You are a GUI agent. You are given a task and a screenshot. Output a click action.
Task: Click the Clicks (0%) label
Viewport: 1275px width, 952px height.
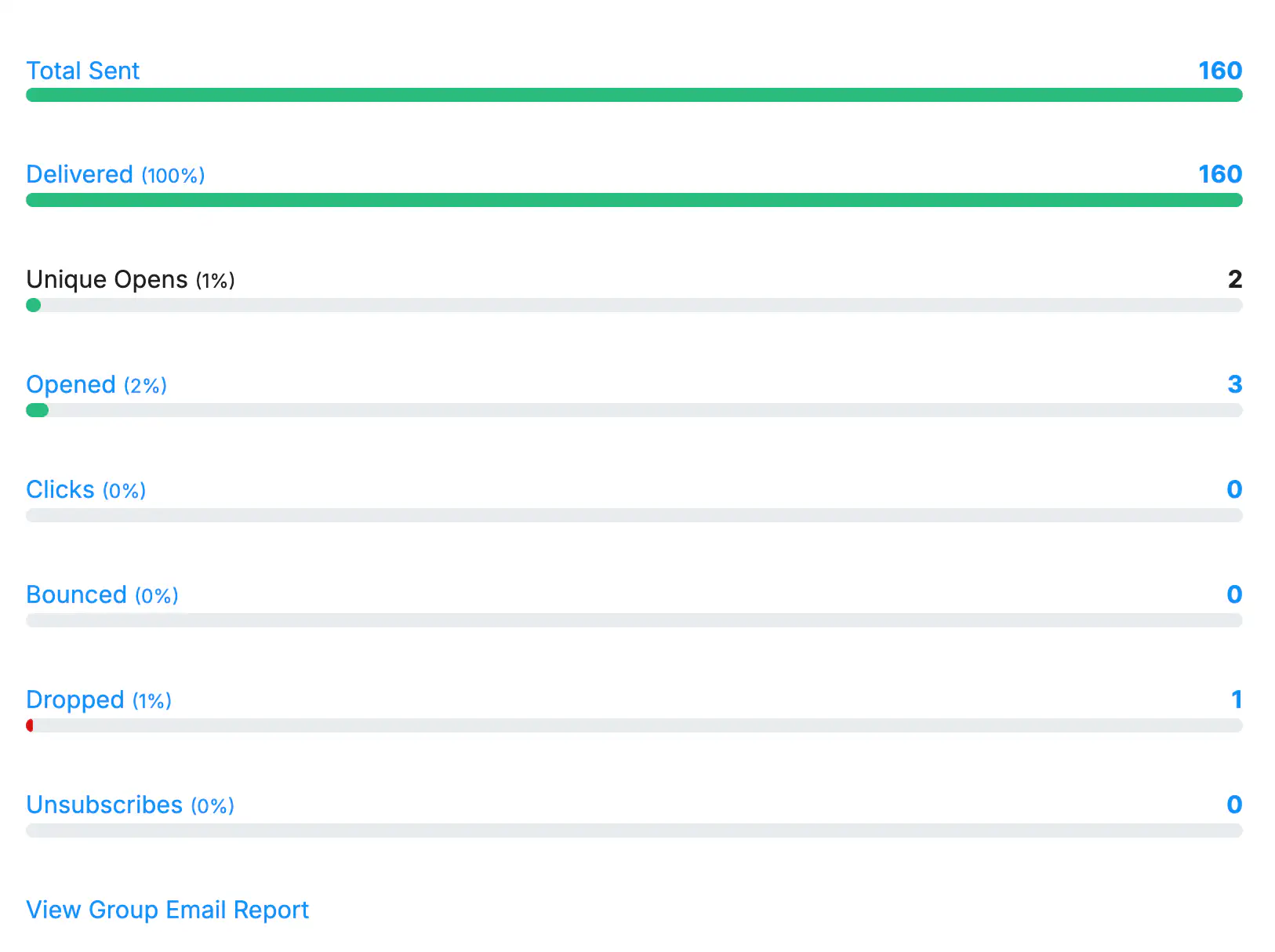click(85, 489)
